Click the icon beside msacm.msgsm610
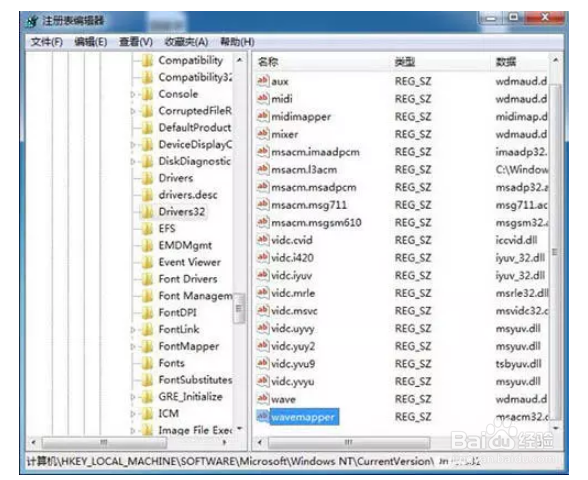The image size is (588, 480). tap(263, 222)
